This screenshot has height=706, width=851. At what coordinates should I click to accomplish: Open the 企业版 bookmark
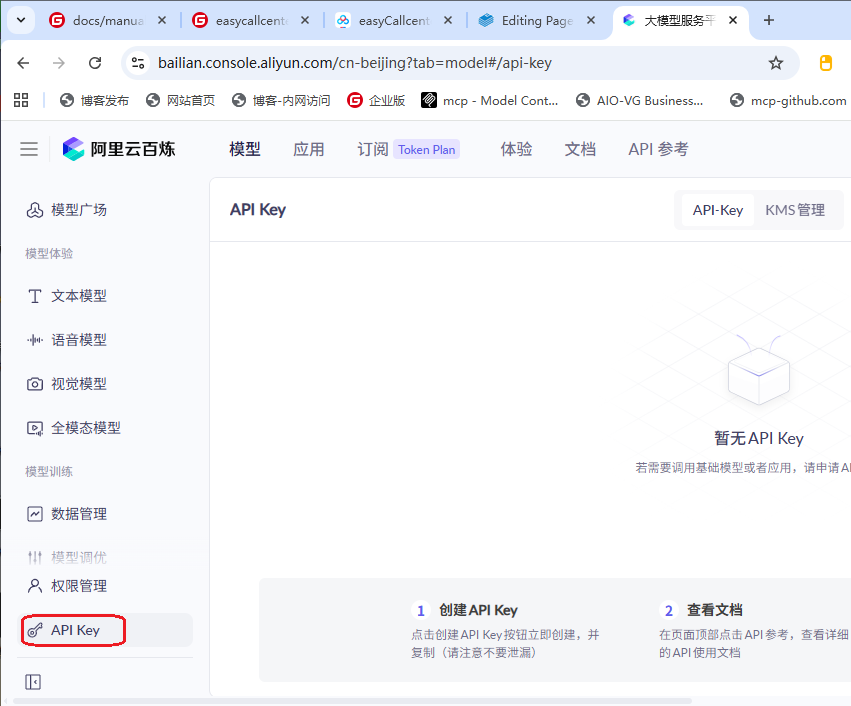click(376, 100)
